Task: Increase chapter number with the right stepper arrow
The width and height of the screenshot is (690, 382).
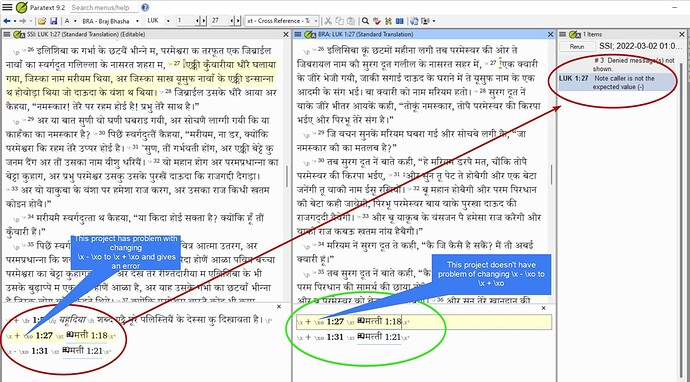Action: [204, 21]
